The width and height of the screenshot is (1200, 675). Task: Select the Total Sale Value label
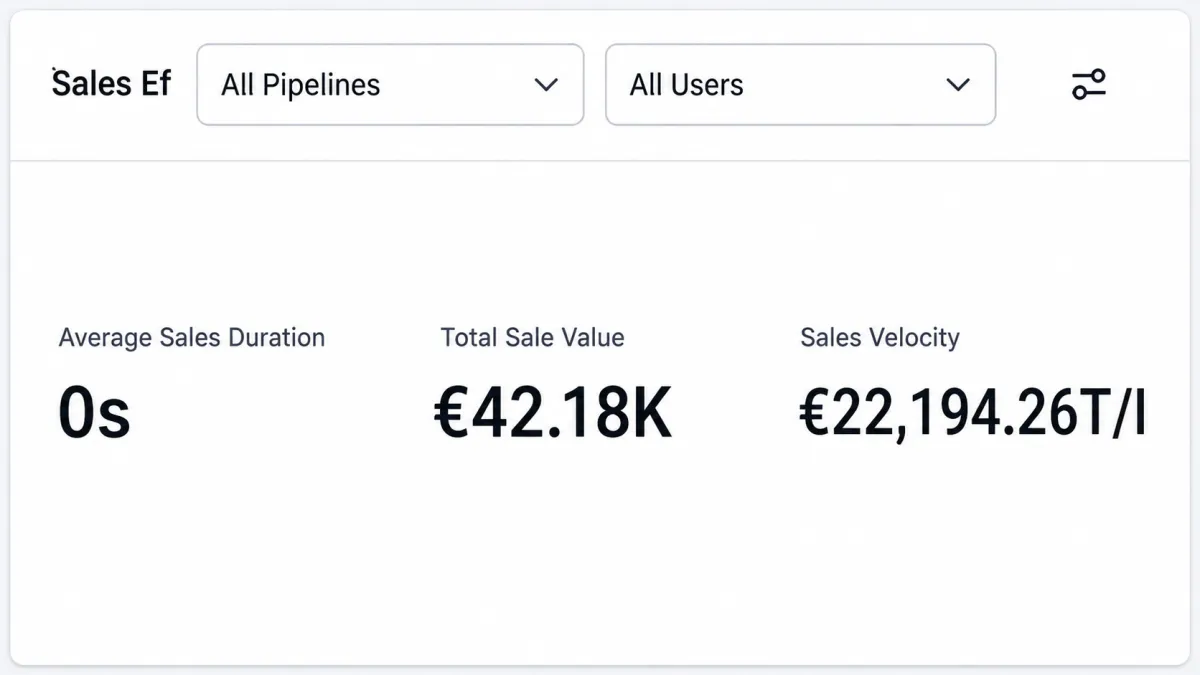[x=532, y=338]
